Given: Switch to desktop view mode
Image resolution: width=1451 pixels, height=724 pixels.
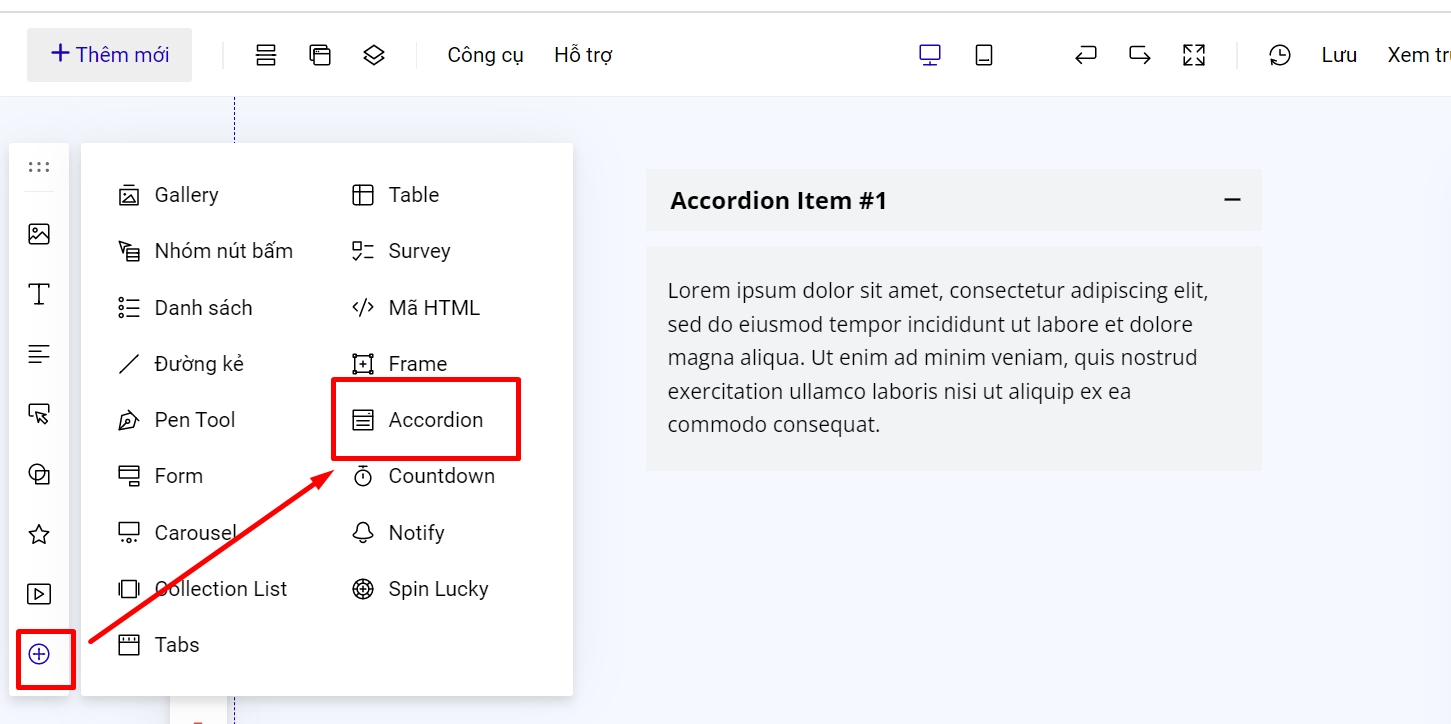Looking at the screenshot, I should (x=930, y=55).
